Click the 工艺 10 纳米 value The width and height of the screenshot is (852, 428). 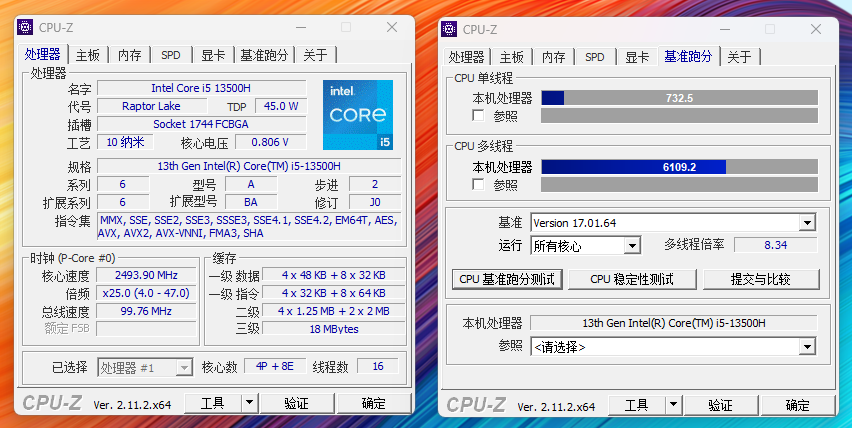(126, 142)
